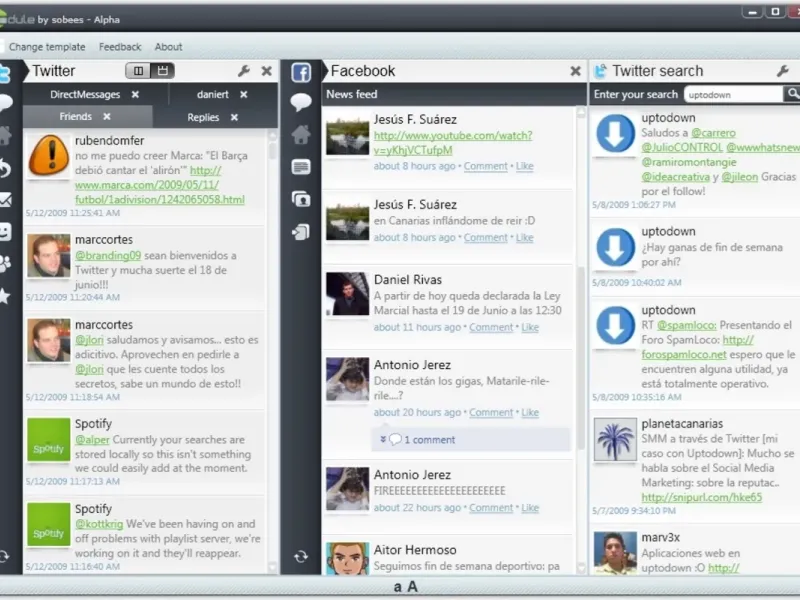
Task: Click the magnifier search icon in Twitter search
Action: (792, 94)
